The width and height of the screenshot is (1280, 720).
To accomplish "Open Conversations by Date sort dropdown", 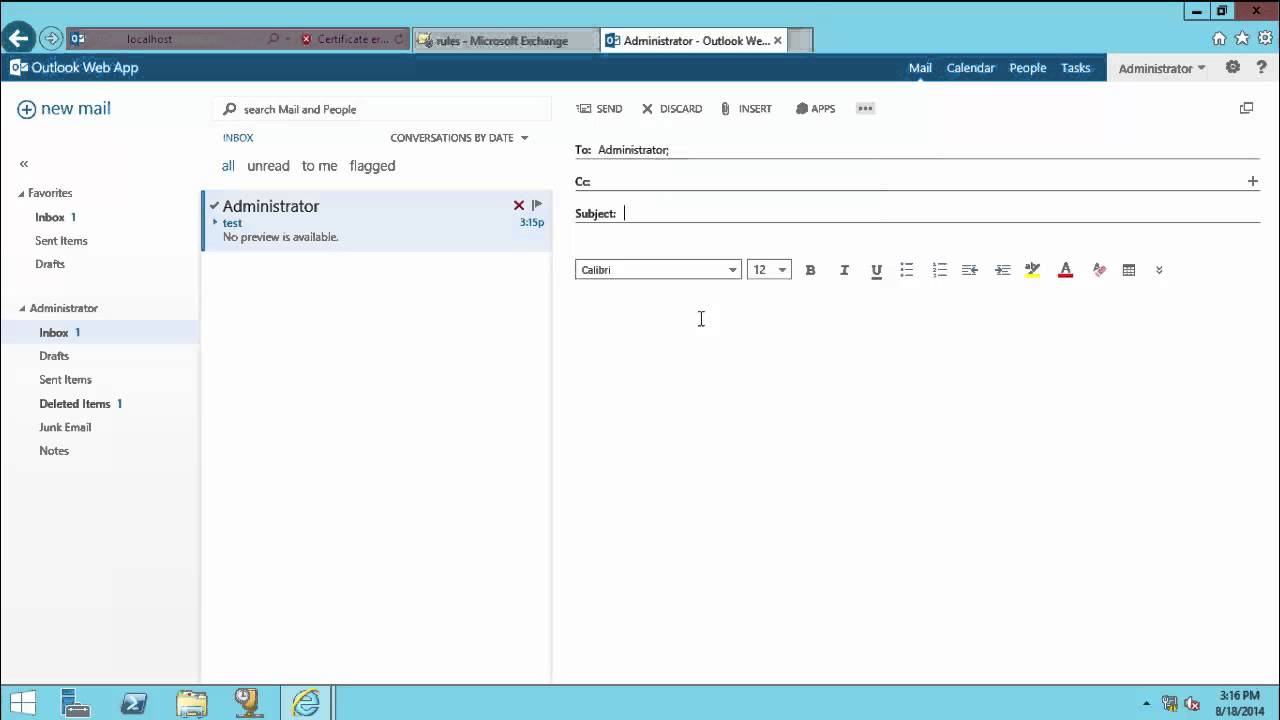I will click(x=459, y=138).
